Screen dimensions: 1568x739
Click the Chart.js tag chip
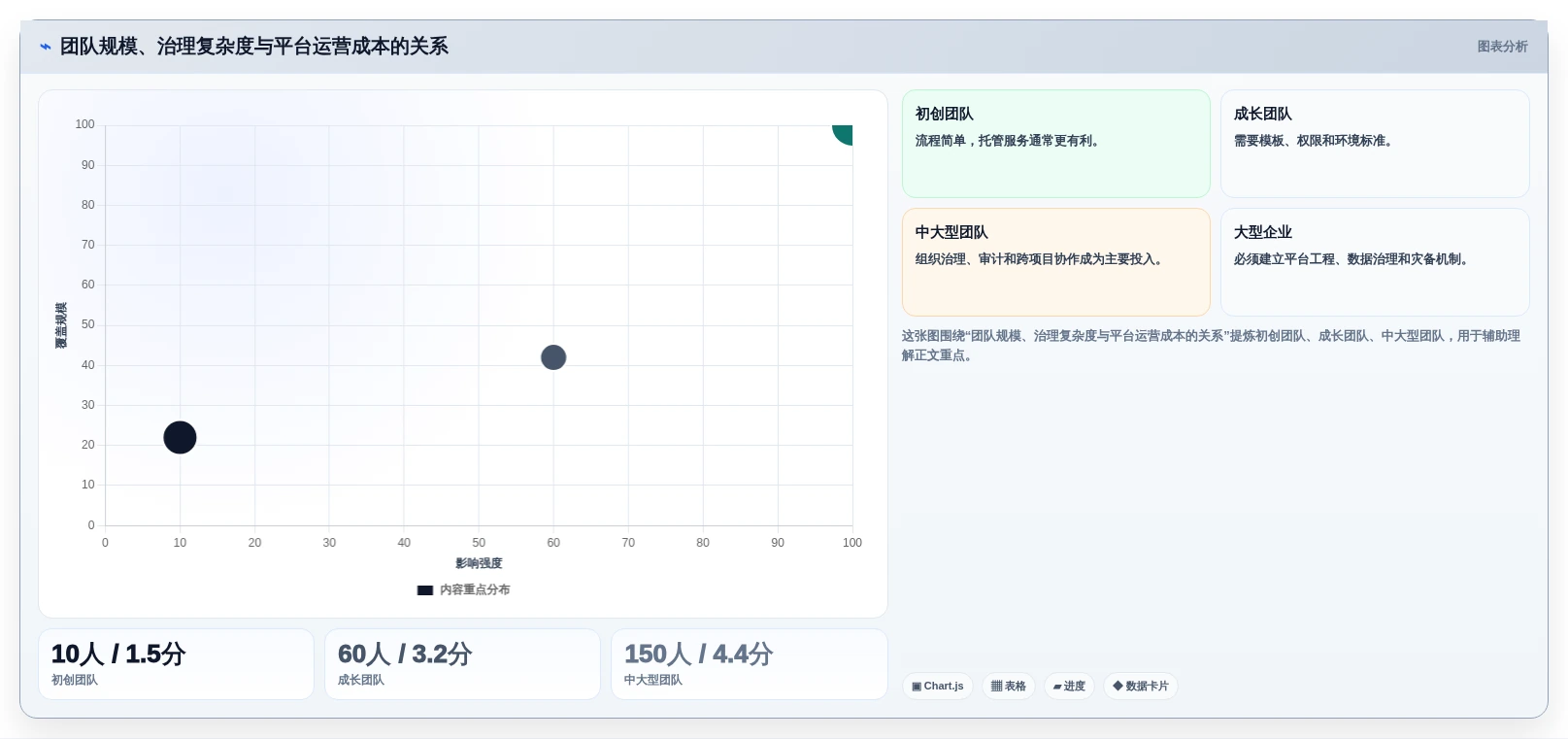point(938,687)
